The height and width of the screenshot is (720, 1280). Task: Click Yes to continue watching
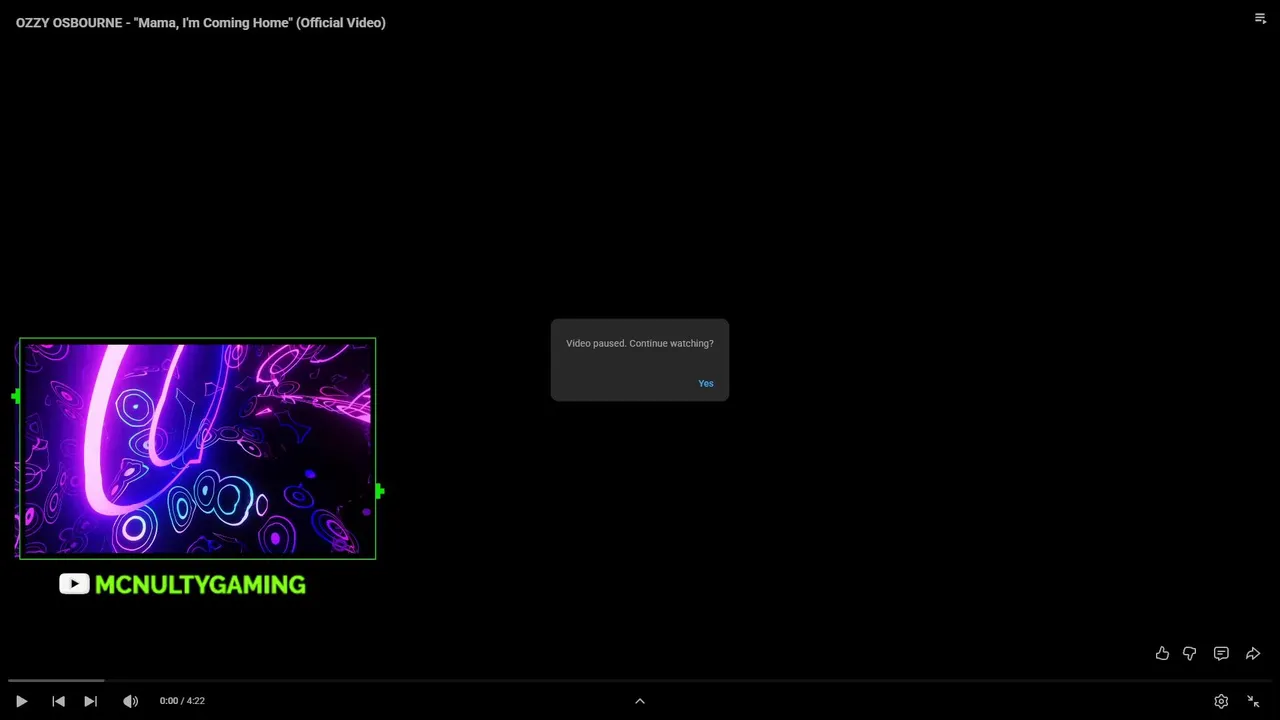(x=706, y=384)
